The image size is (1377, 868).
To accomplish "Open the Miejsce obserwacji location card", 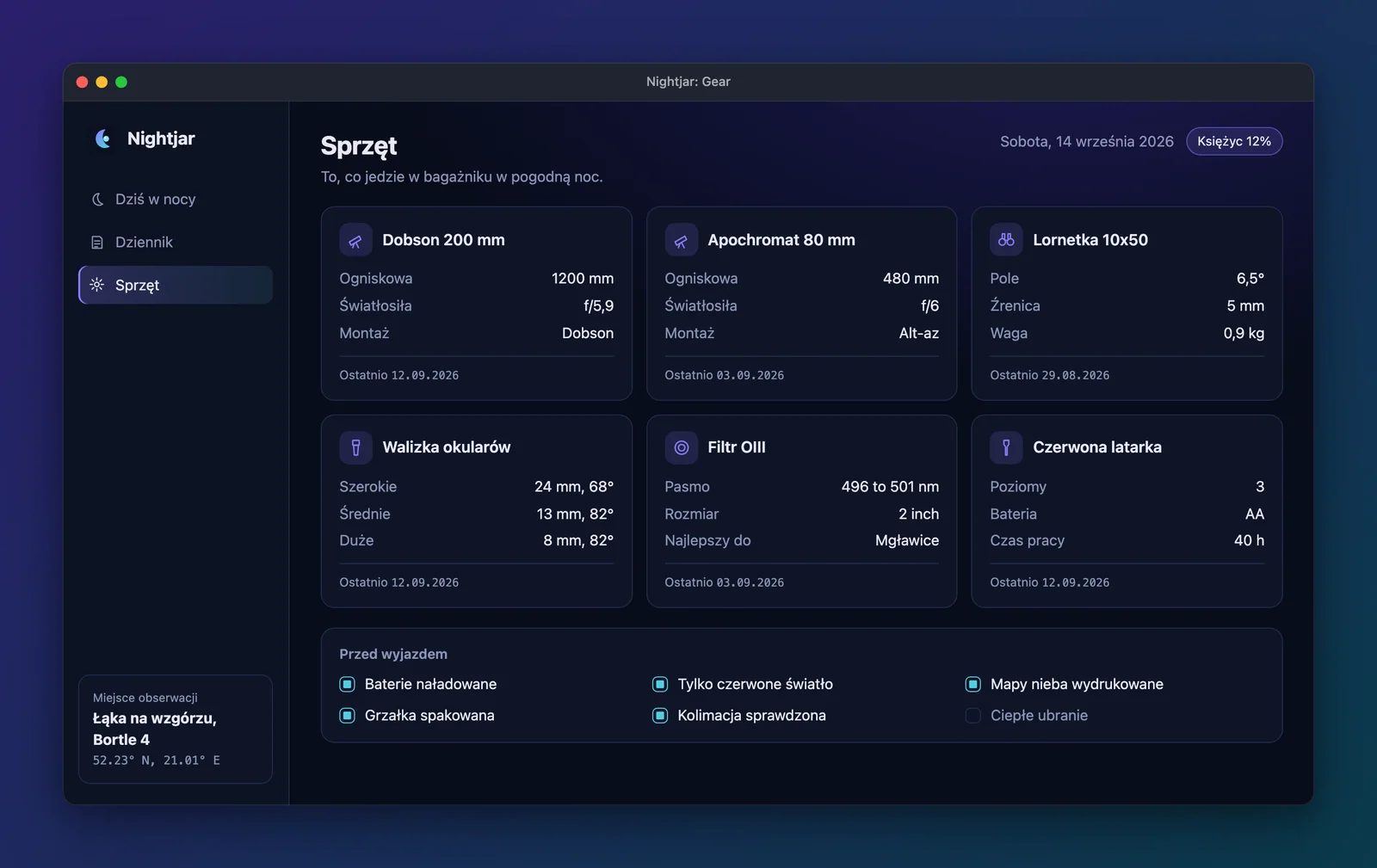I will click(x=176, y=729).
